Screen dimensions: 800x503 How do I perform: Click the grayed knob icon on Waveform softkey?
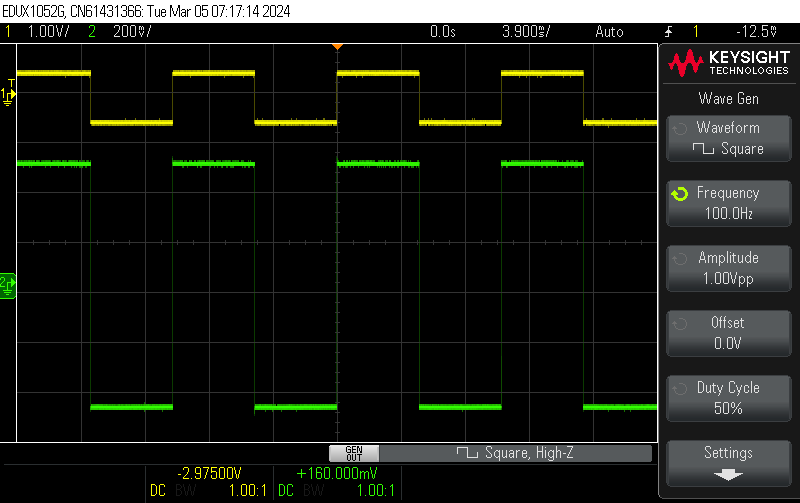point(680,129)
